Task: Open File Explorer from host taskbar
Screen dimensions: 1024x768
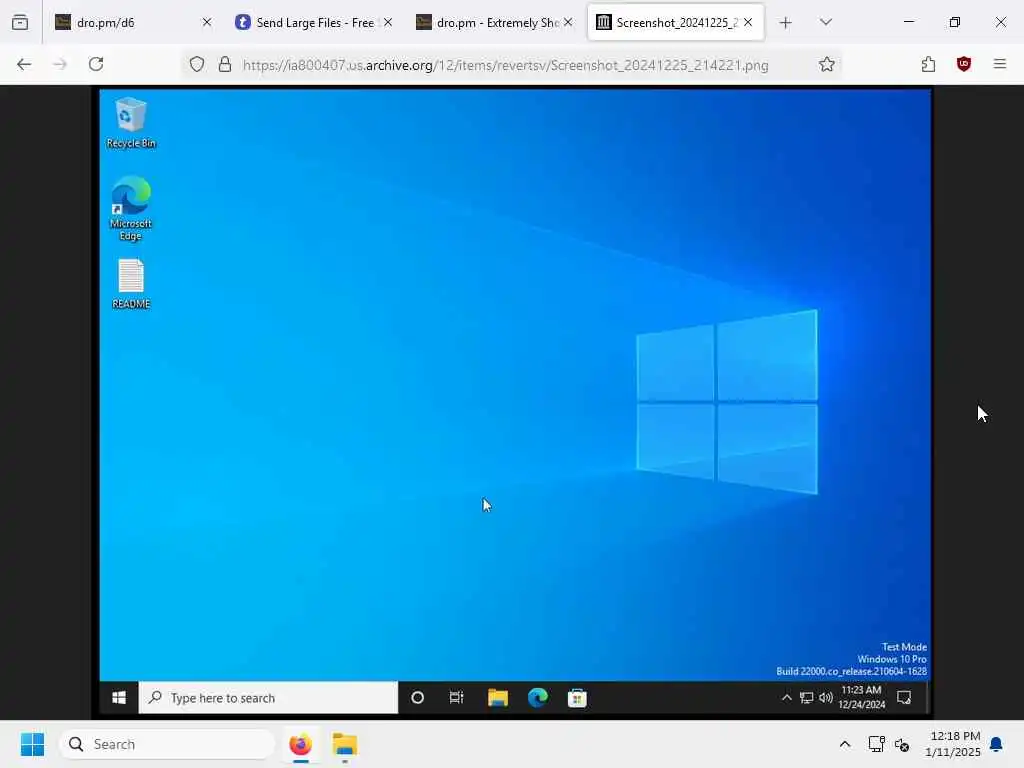Action: click(x=344, y=744)
